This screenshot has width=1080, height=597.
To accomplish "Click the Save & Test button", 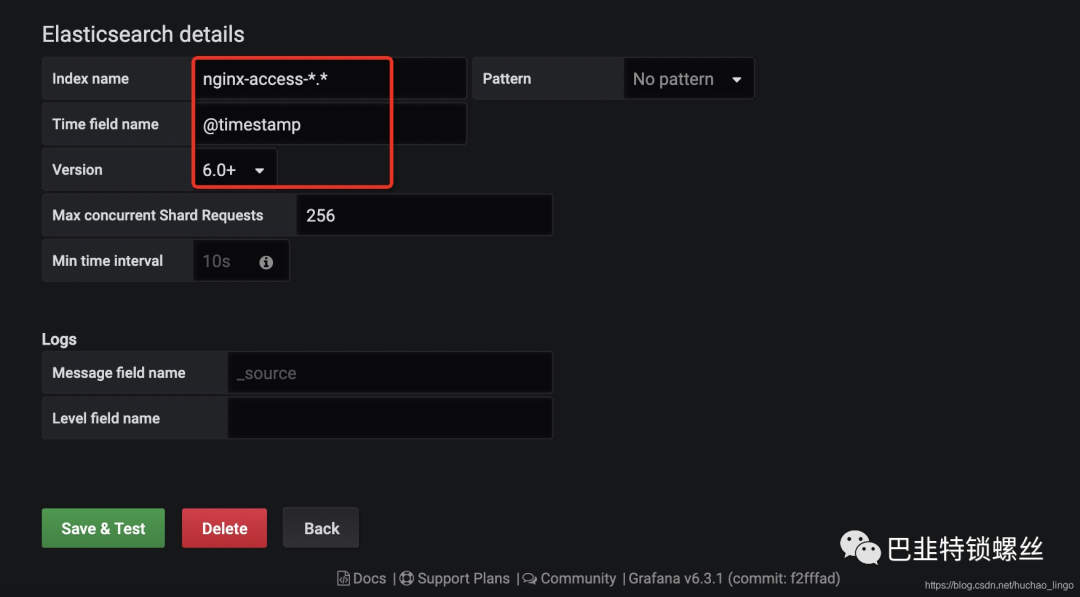I will pyautogui.click(x=103, y=528).
